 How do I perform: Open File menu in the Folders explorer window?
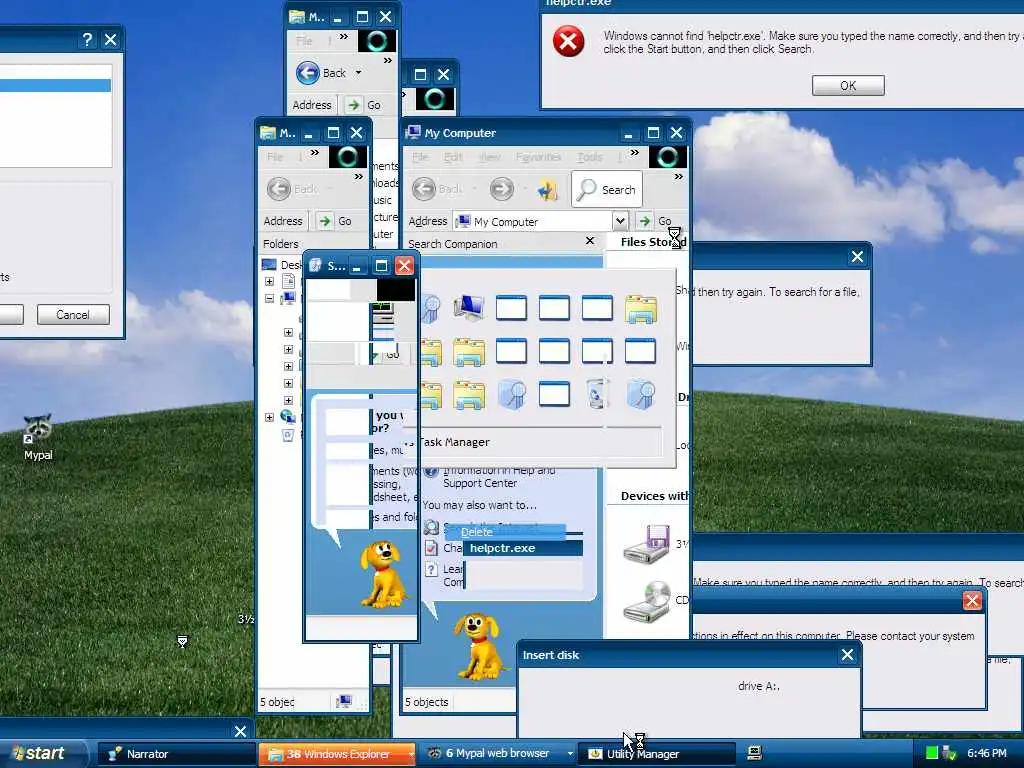275,157
